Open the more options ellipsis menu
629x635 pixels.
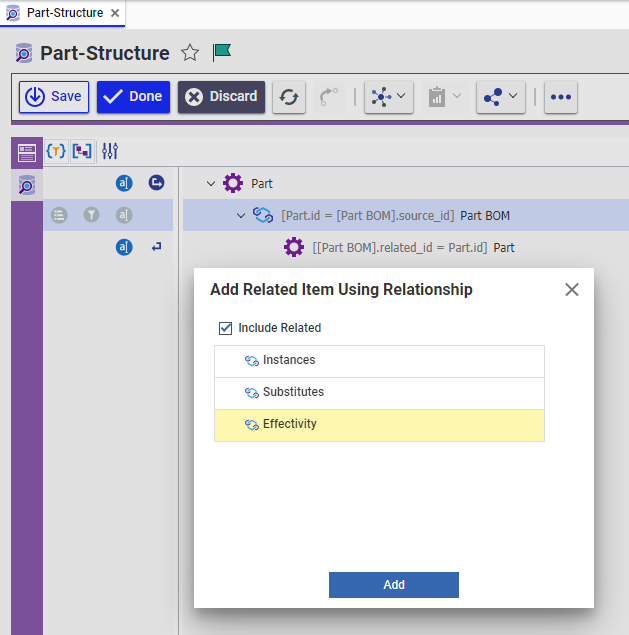click(x=561, y=97)
